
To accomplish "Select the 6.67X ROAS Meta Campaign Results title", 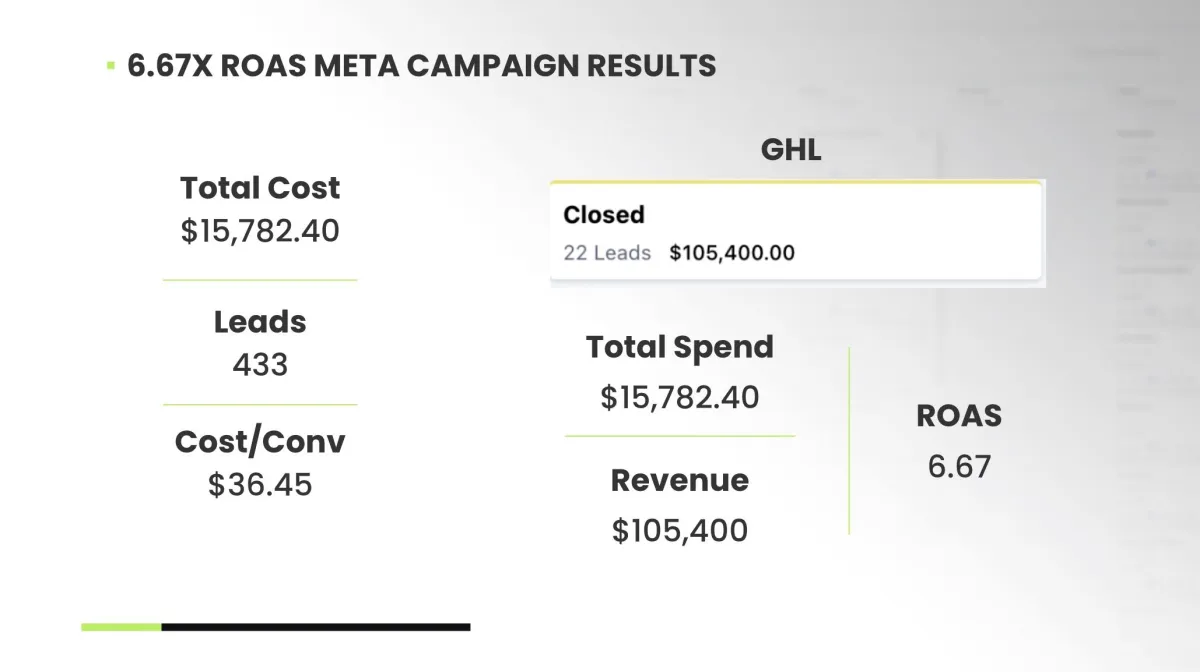I will point(422,66).
